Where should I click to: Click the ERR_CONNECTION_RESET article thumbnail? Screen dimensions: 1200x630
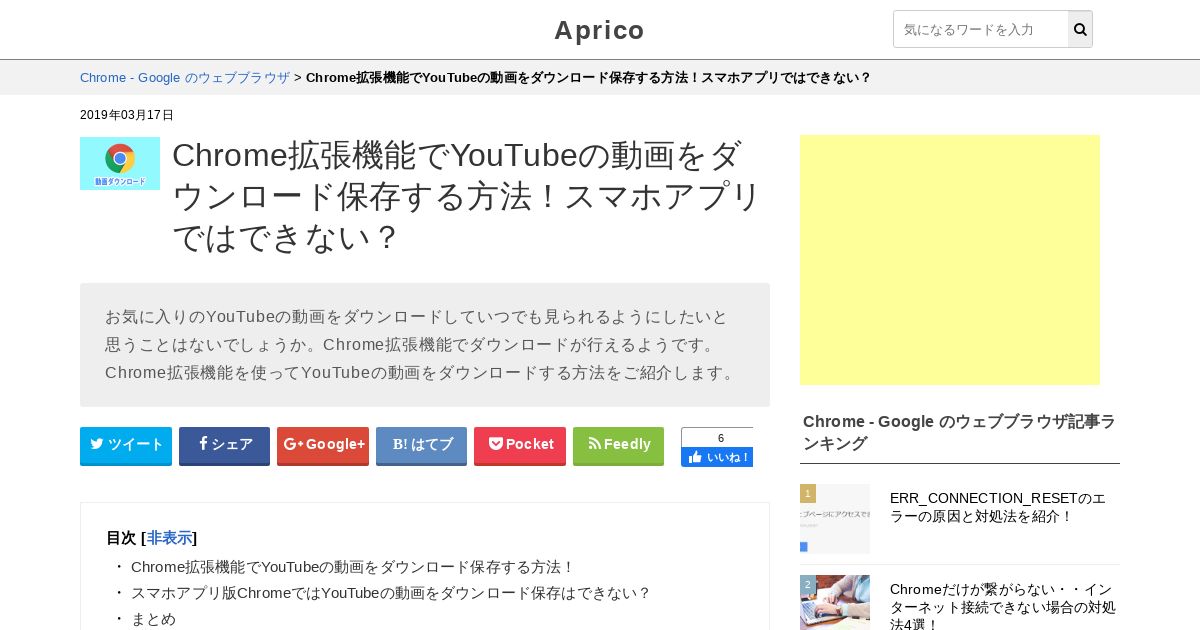(835, 519)
